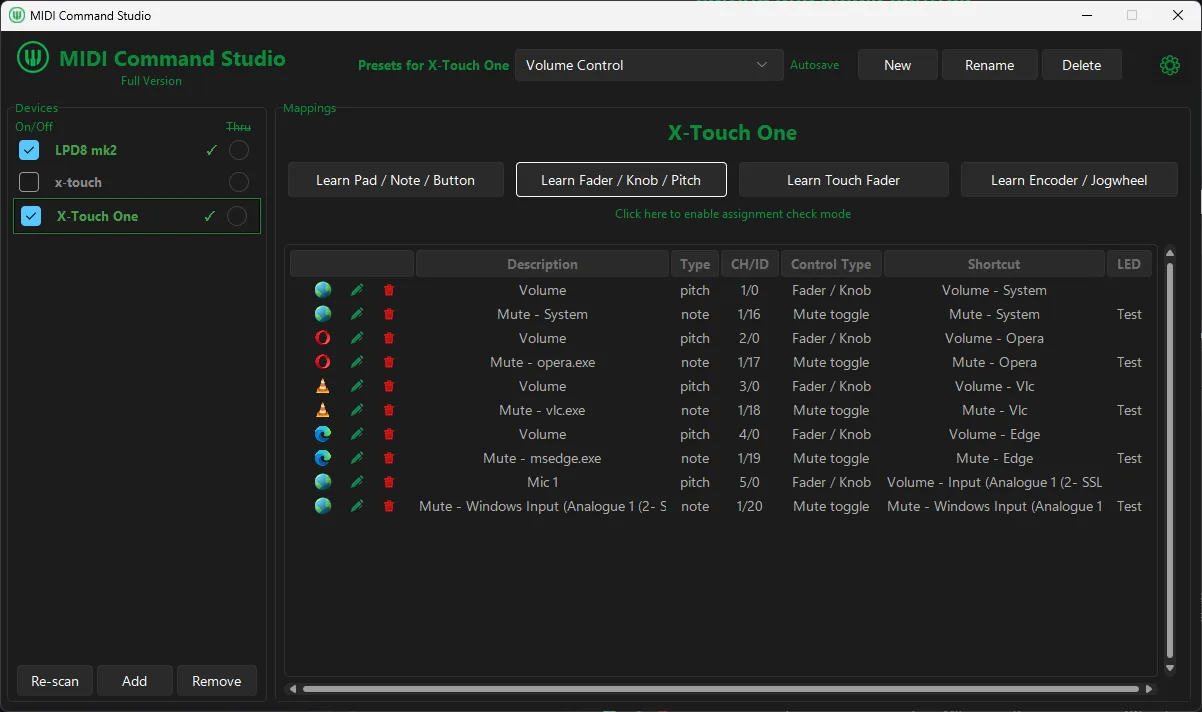Remove the selected device
This screenshot has height=712, width=1202.
click(x=216, y=681)
